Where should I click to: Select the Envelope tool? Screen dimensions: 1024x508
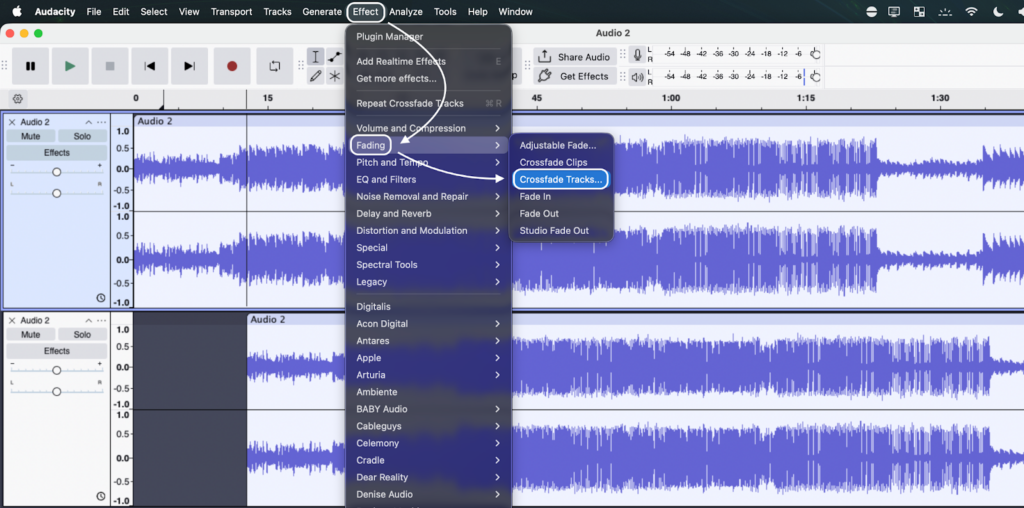tap(335, 56)
